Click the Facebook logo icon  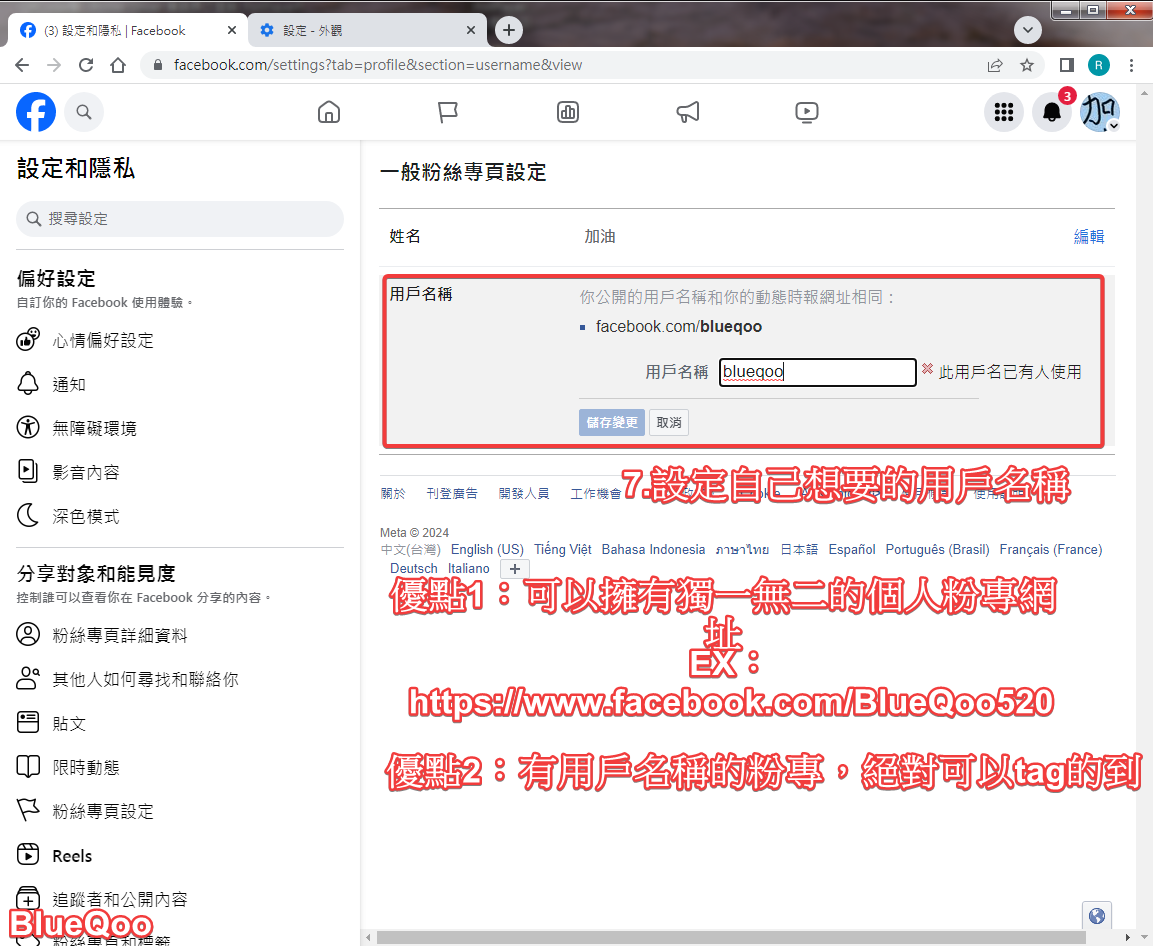pyautogui.click(x=36, y=112)
